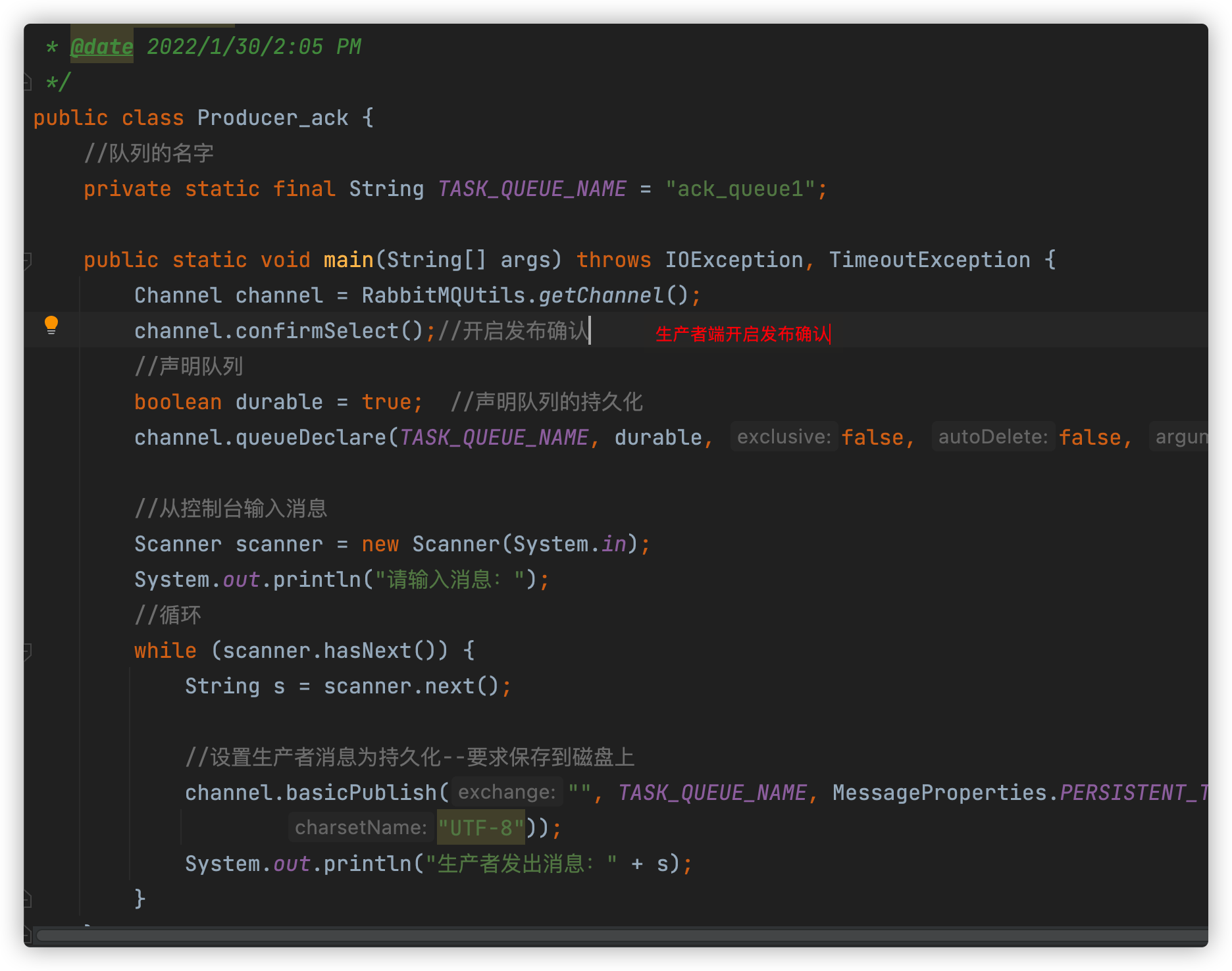Image resolution: width=1232 pixels, height=971 pixels.
Task: Click the basicPublish method call
Action: [x=361, y=793]
